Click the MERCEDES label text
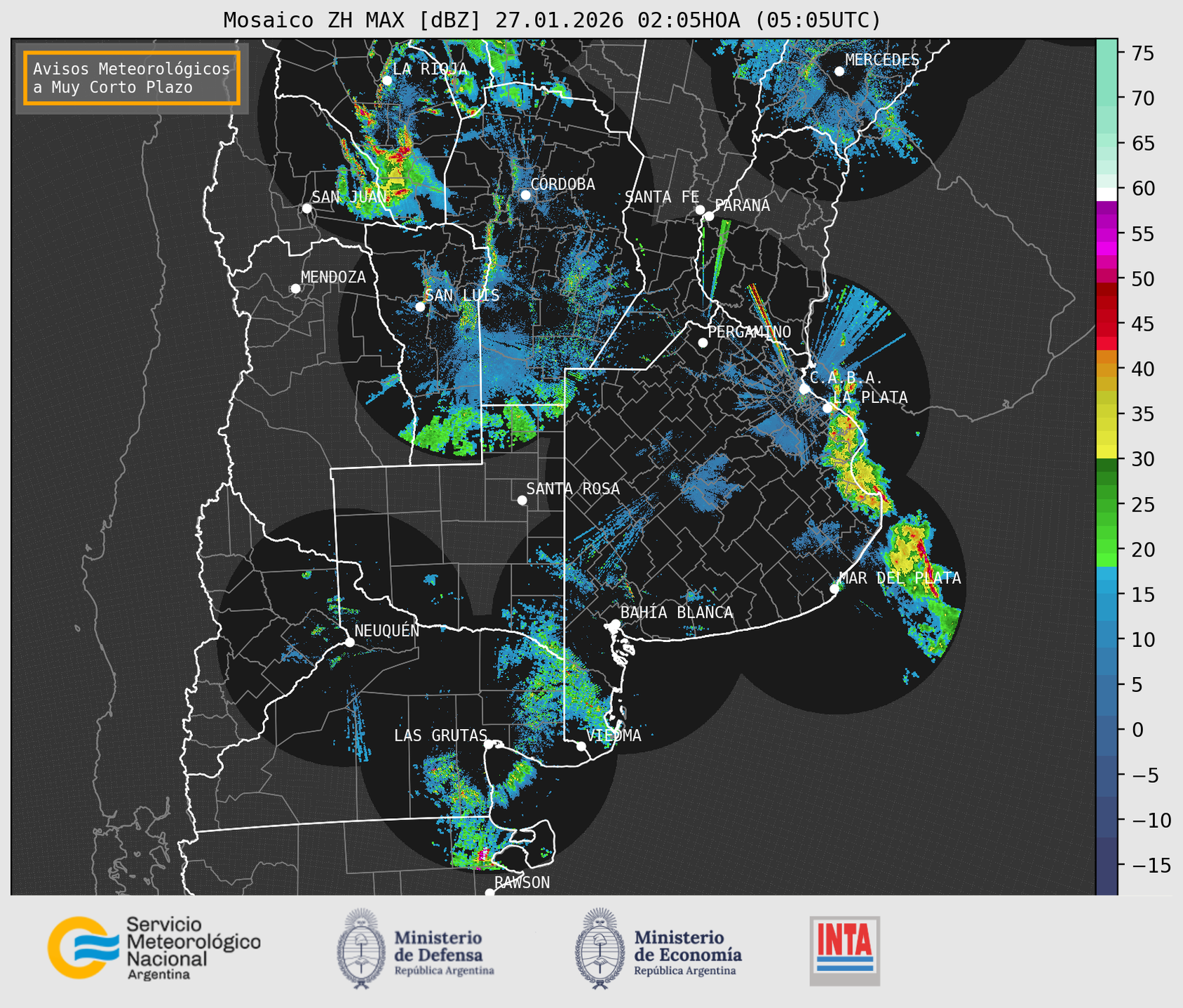The image size is (1183, 1008). [882, 60]
